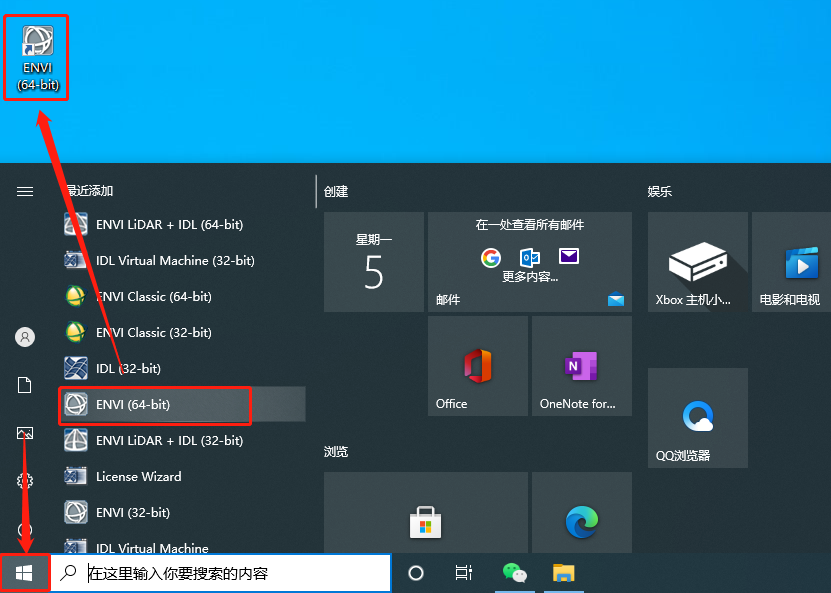Open the Monday 5 calendar tile
The height and width of the screenshot is (593, 831).
point(374,262)
